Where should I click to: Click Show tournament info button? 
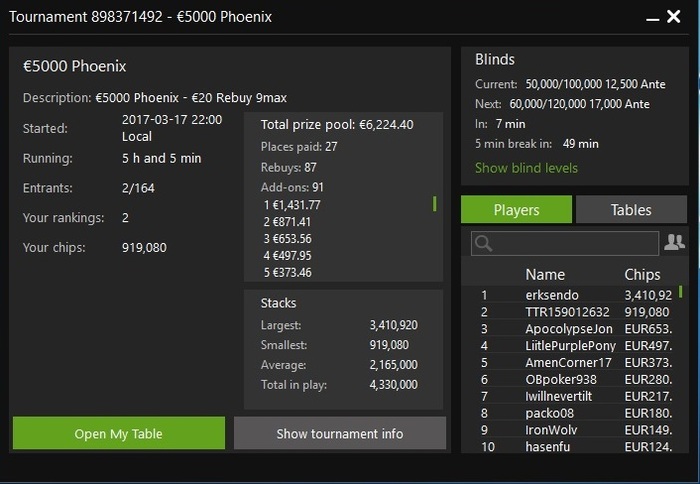click(340, 433)
